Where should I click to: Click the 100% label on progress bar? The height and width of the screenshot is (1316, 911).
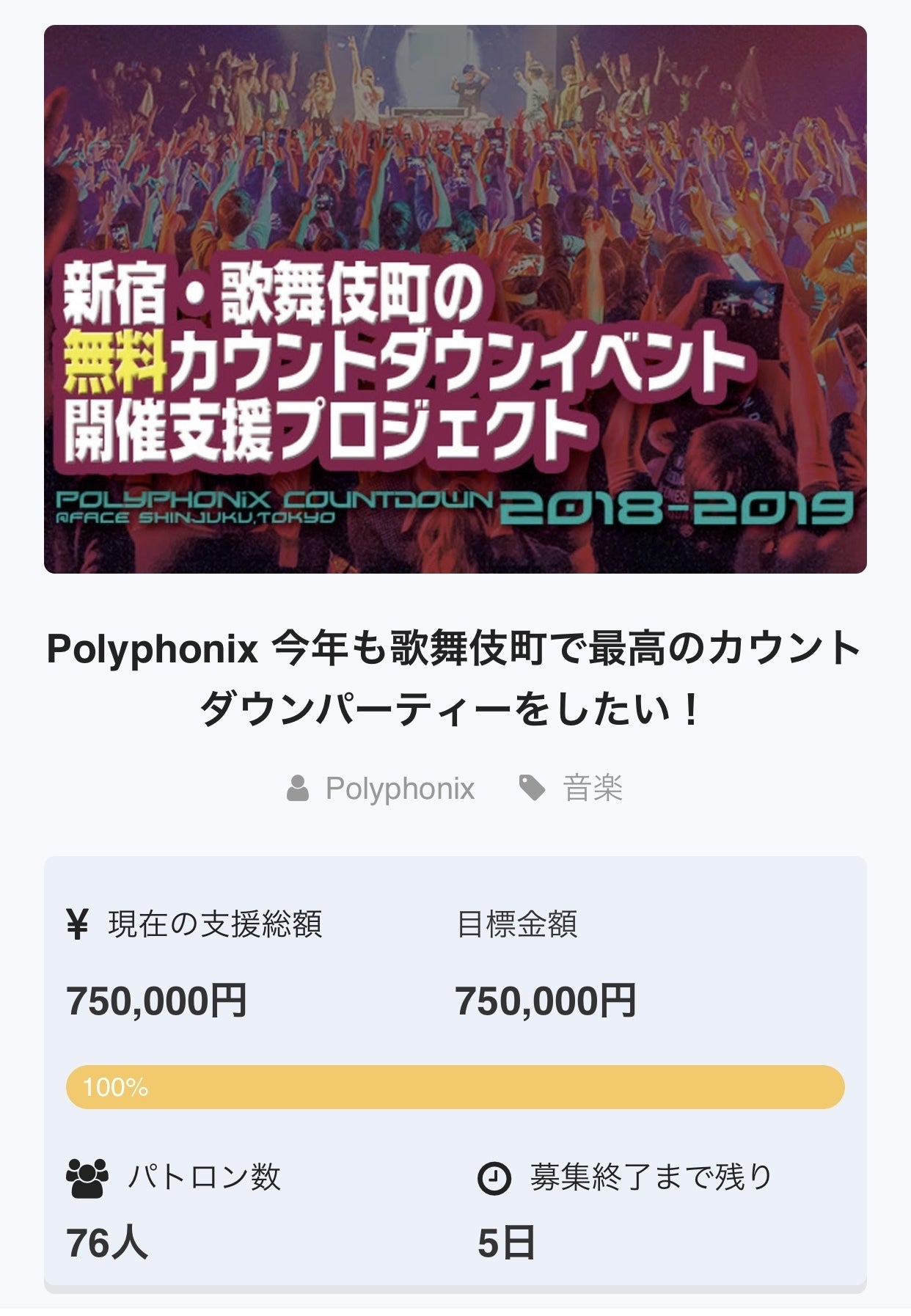[115, 1087]
